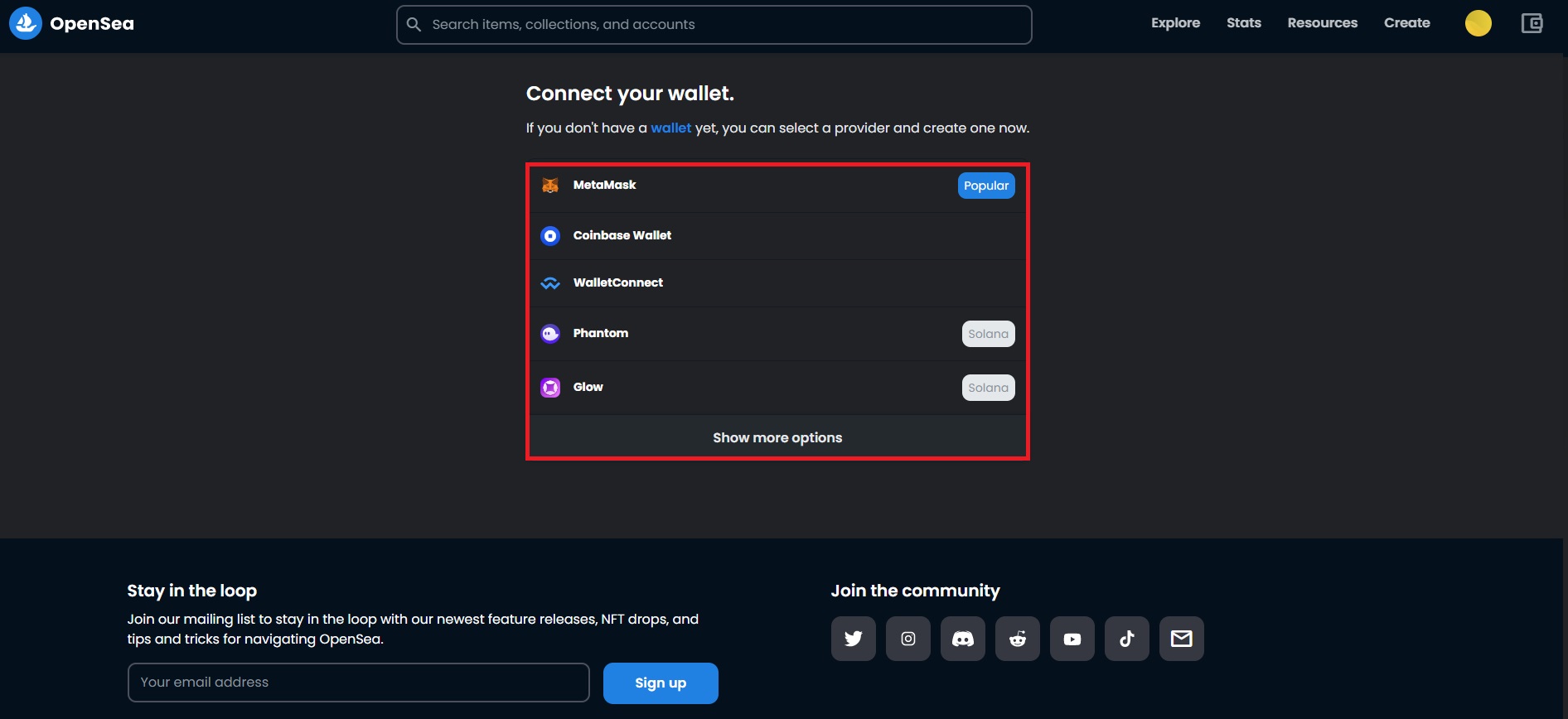Click the MetaMask fox icon
1568x719 pixels.
(550, 186)
